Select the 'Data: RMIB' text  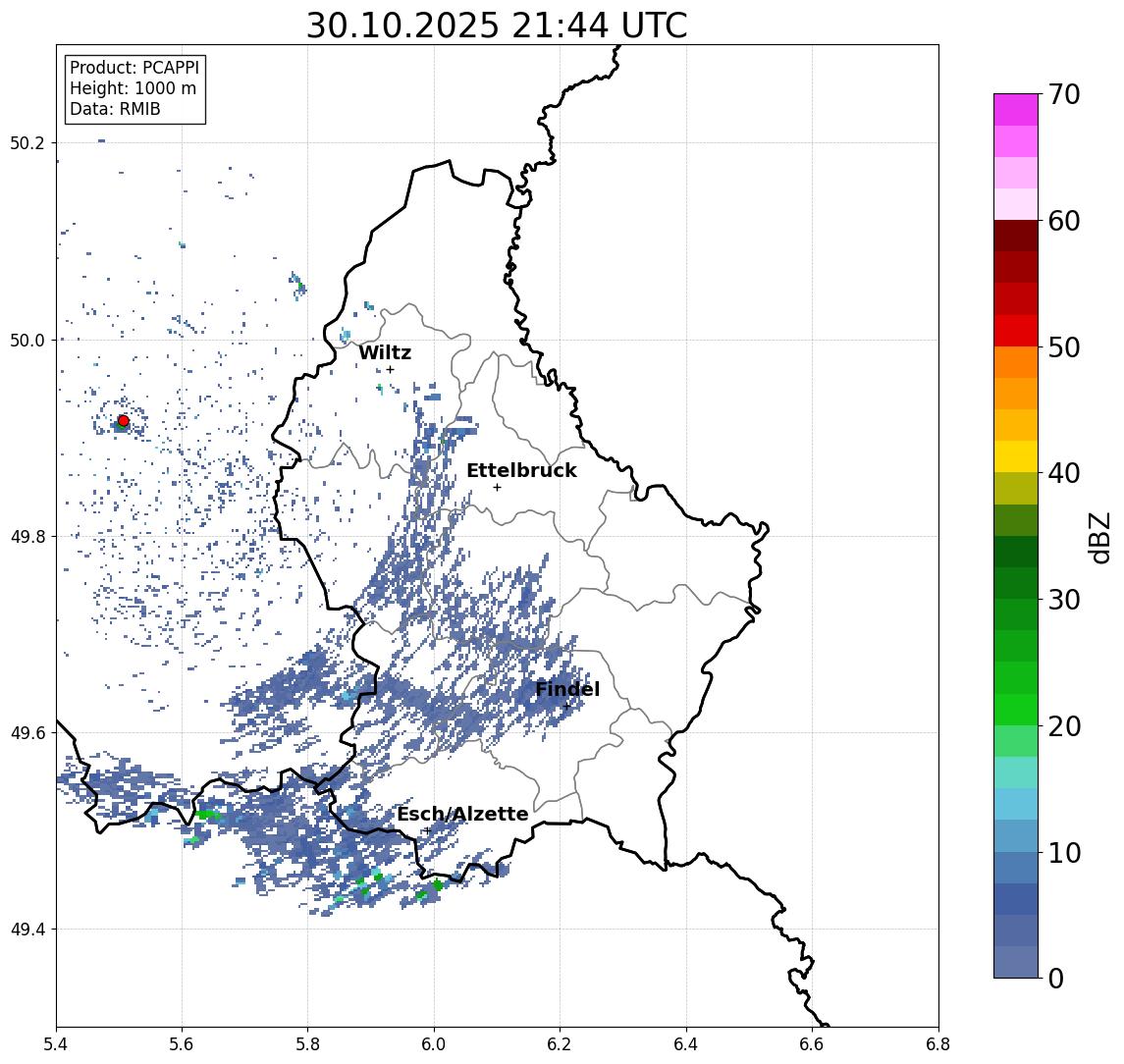pyautogui.click(x=115, y=109)
